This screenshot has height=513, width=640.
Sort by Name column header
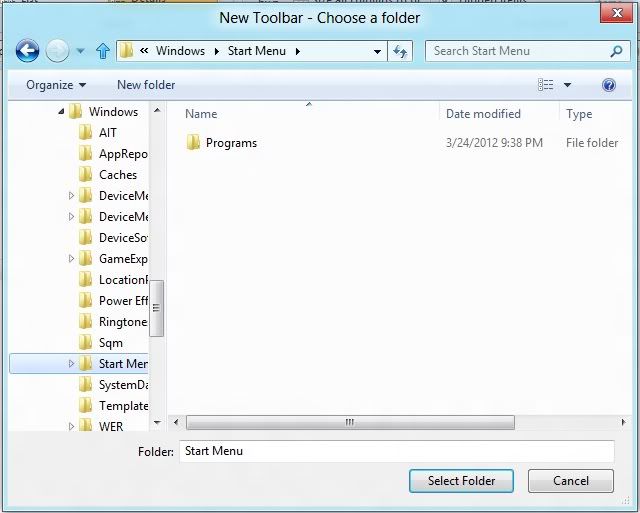(201, 114)
